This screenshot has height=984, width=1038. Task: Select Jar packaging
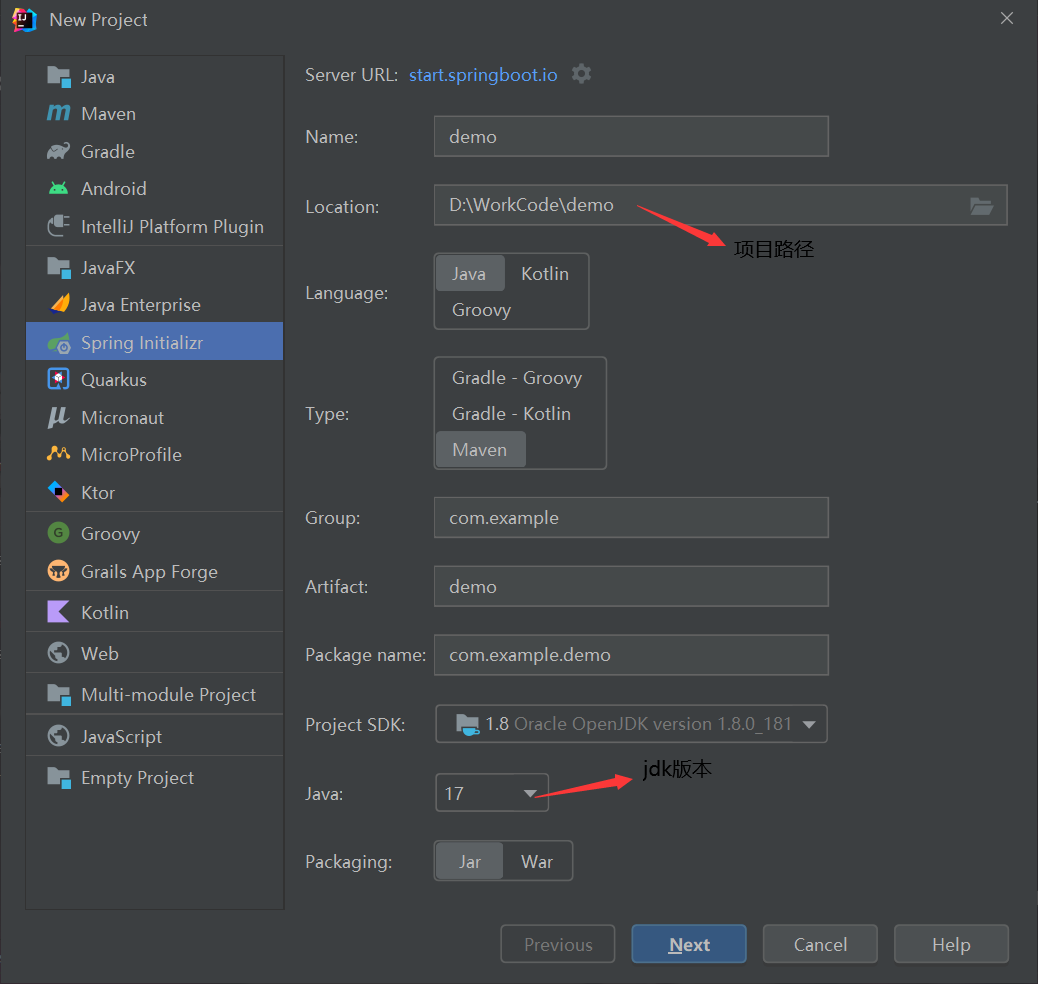[469, 861]
